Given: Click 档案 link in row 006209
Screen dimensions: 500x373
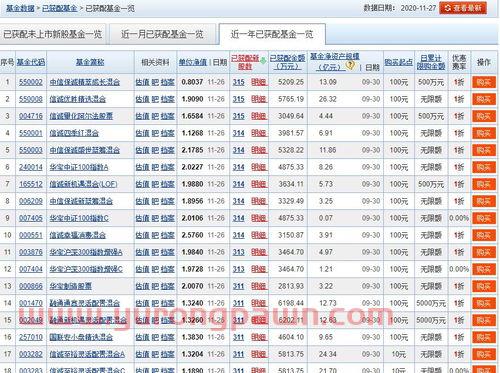Looking at the screenshot, I should [x=168, y=201].
